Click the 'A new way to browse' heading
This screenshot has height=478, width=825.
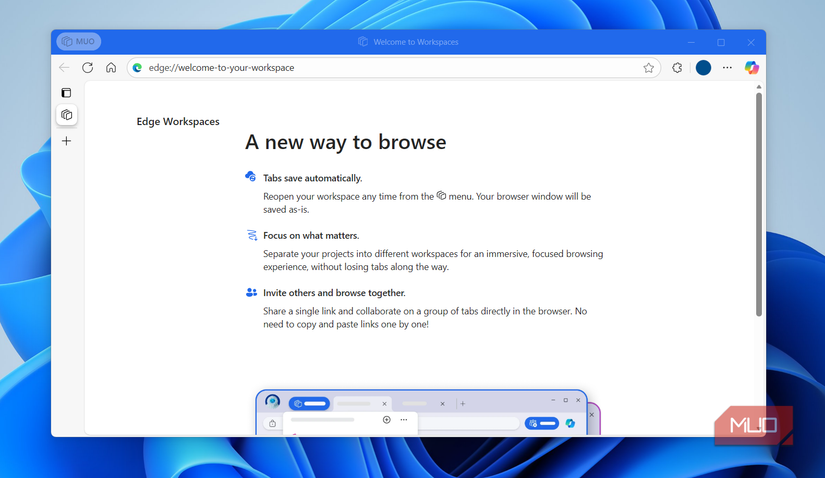(x=346, y=142)
